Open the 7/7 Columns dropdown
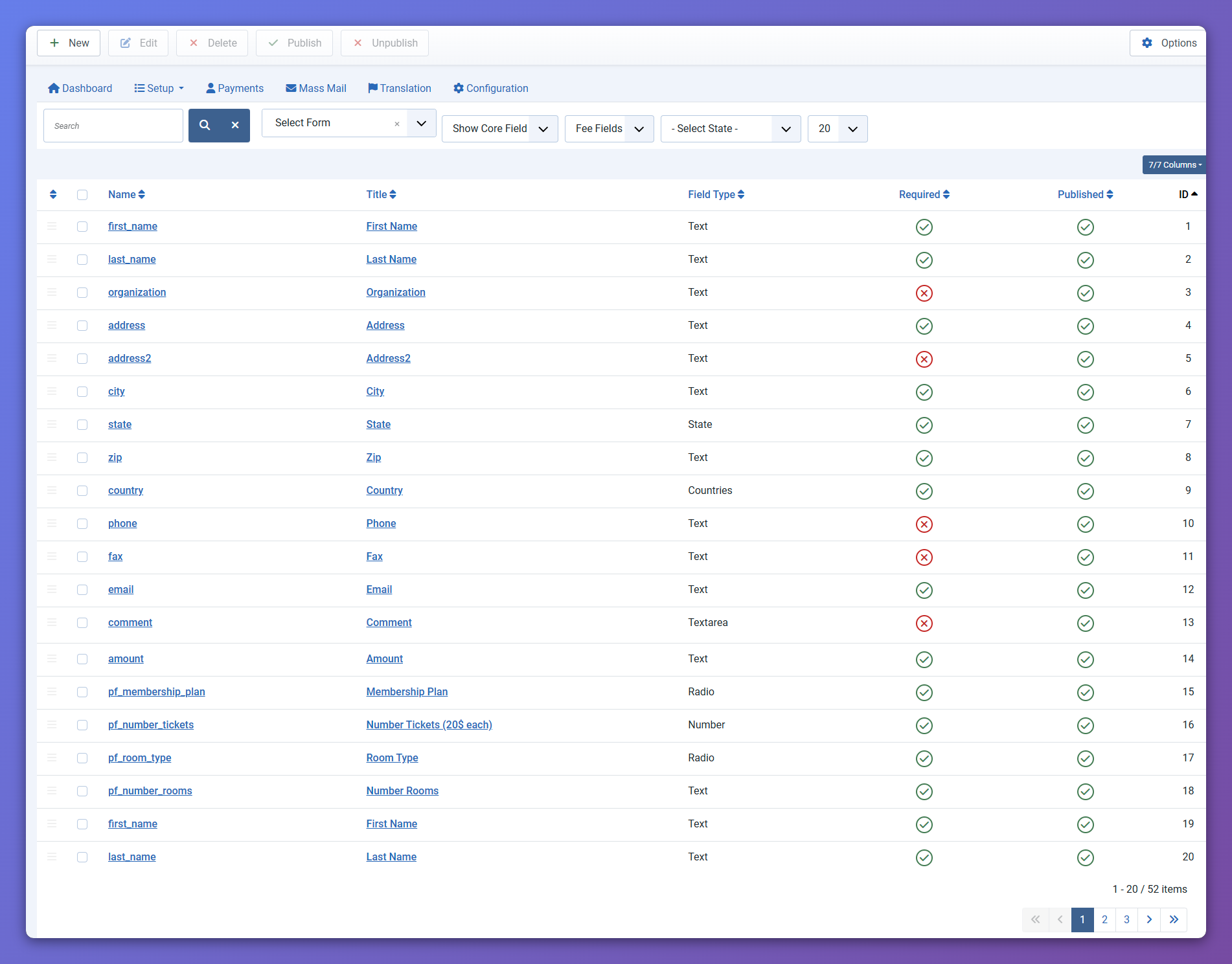The height and width of the screenshot is (964, 1232). 1174,165
